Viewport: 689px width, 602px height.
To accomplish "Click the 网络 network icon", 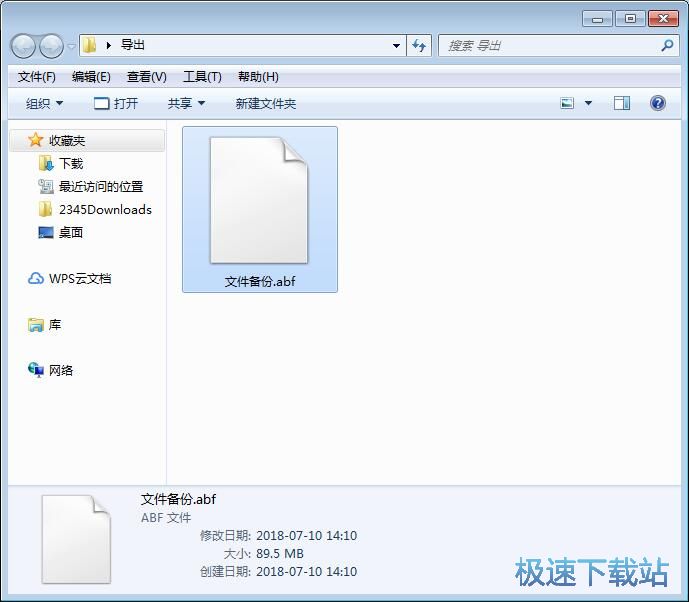I will tap(36, 370).
